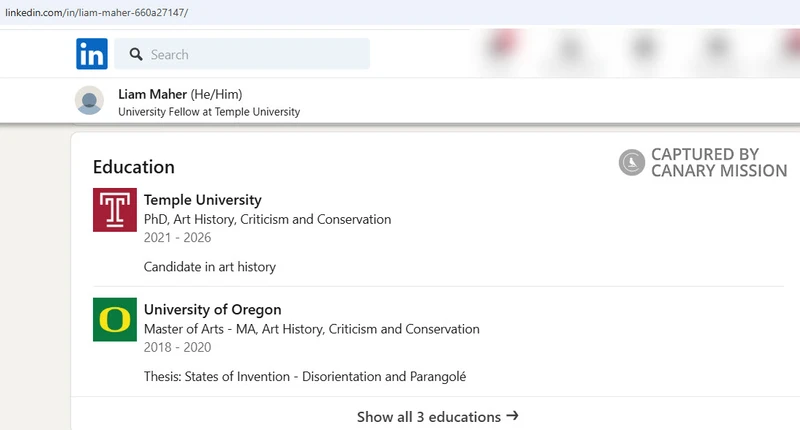The width and height of the screenshot is (800, 430).
Task: Select the Master of Arts degree line
Action: pyautogui.click(x=312, y=329)
